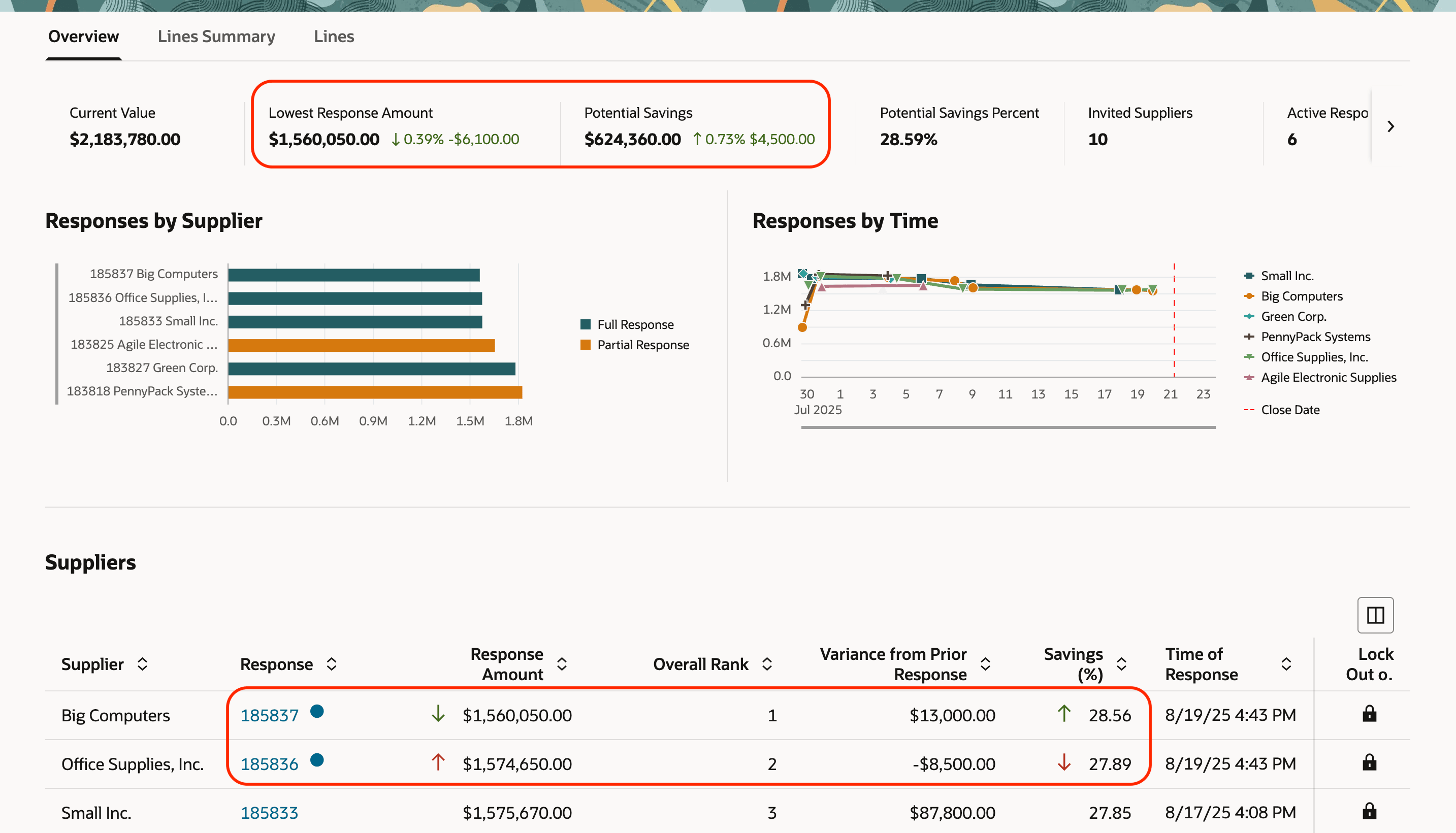
Task: Click the lock icon for Small Inc. row
Action: [1369, 811]
